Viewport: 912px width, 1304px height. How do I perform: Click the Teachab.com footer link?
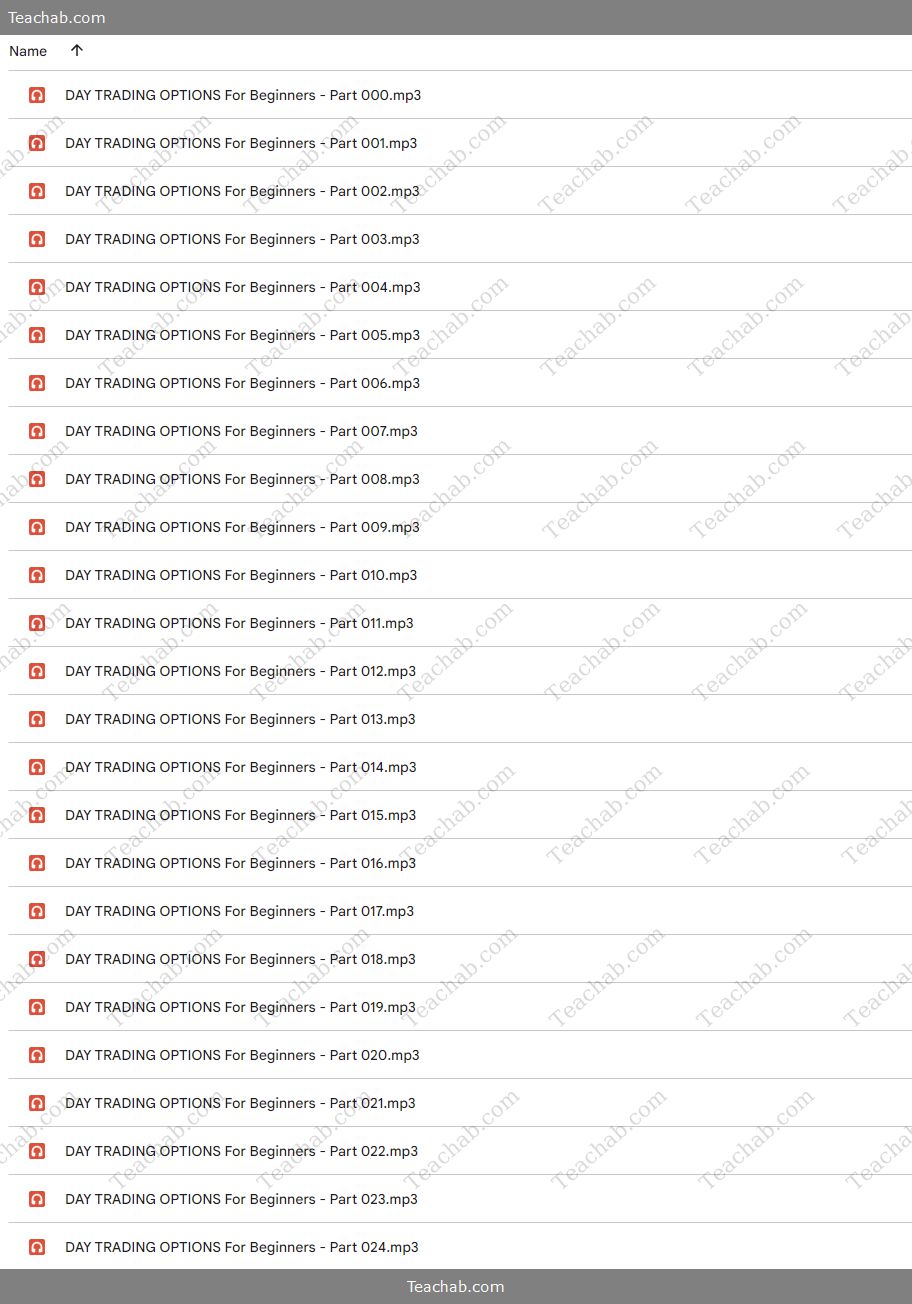(x=456, y=1287)
